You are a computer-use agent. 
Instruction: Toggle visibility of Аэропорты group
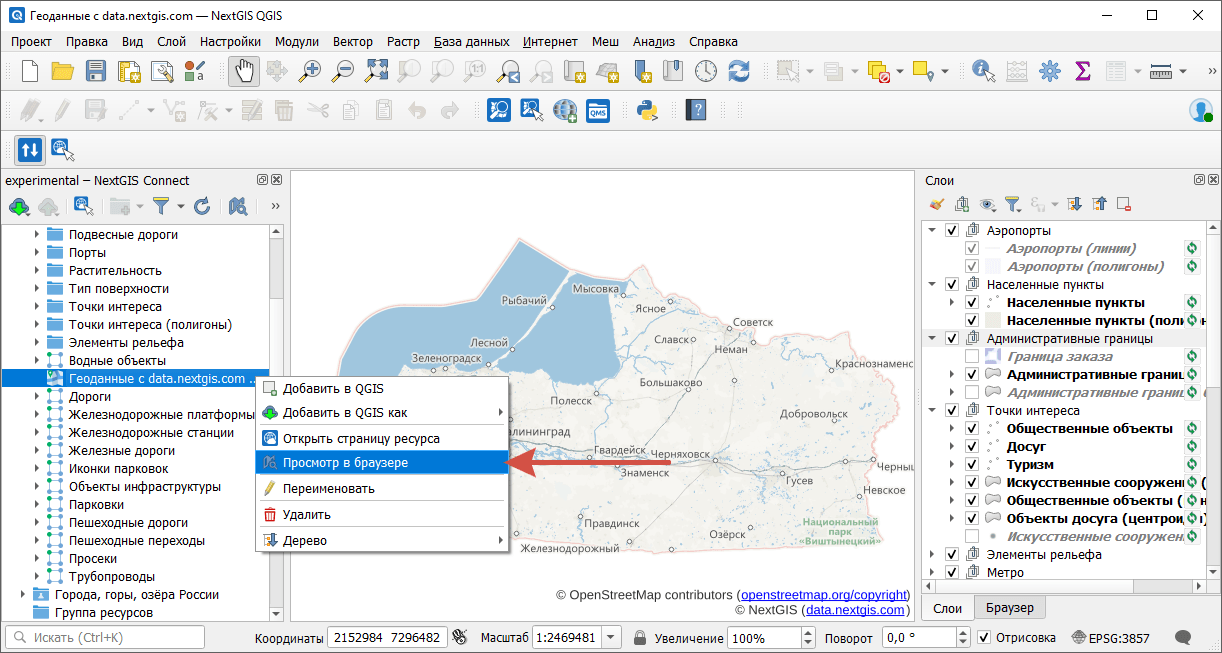coord(952,231)
